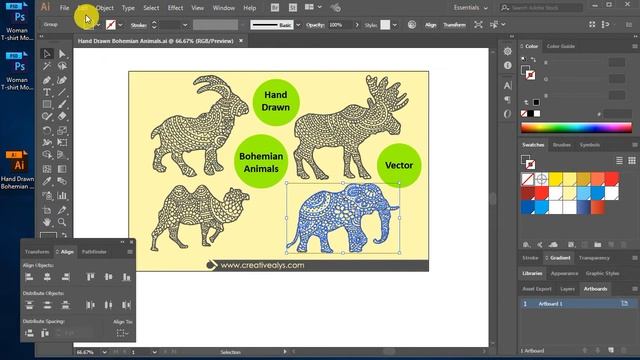This screenshot has width=640, height=360.
Task: Click Horizontal Distribute Center icon
Action: pyautogui.click(x=109, y=305)
